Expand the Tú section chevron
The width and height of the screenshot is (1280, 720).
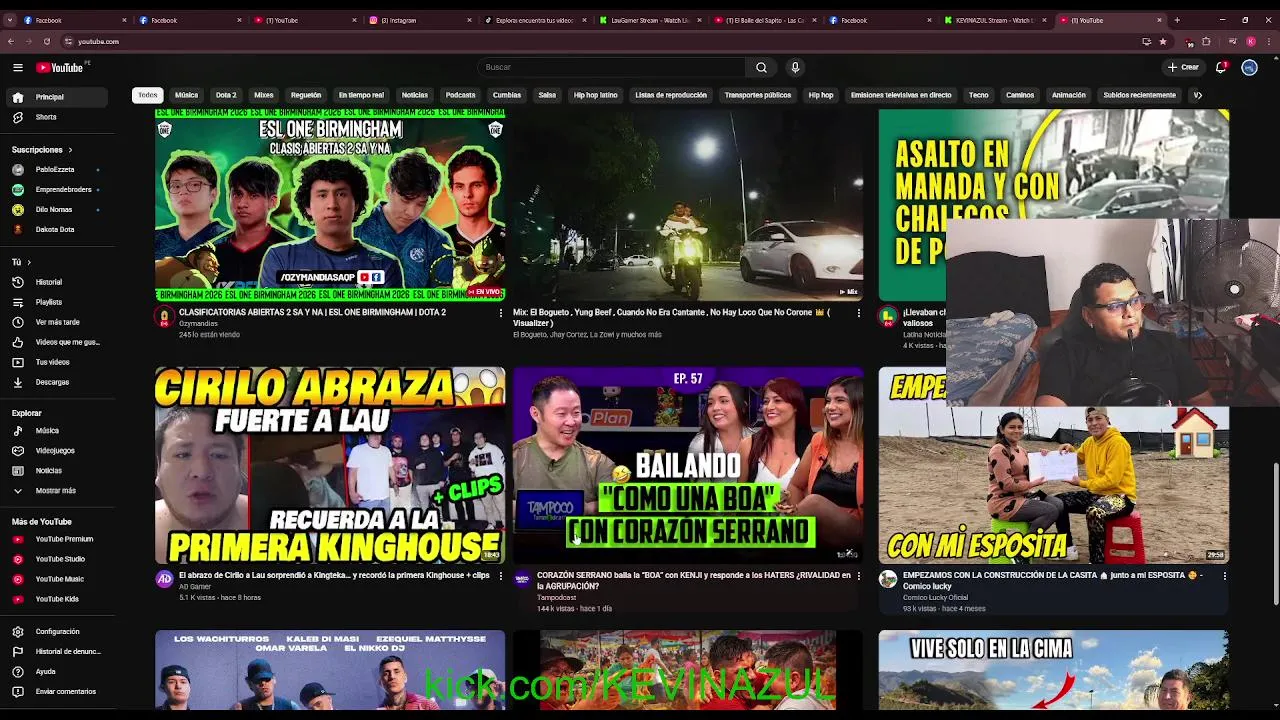[x=20, y=262]
